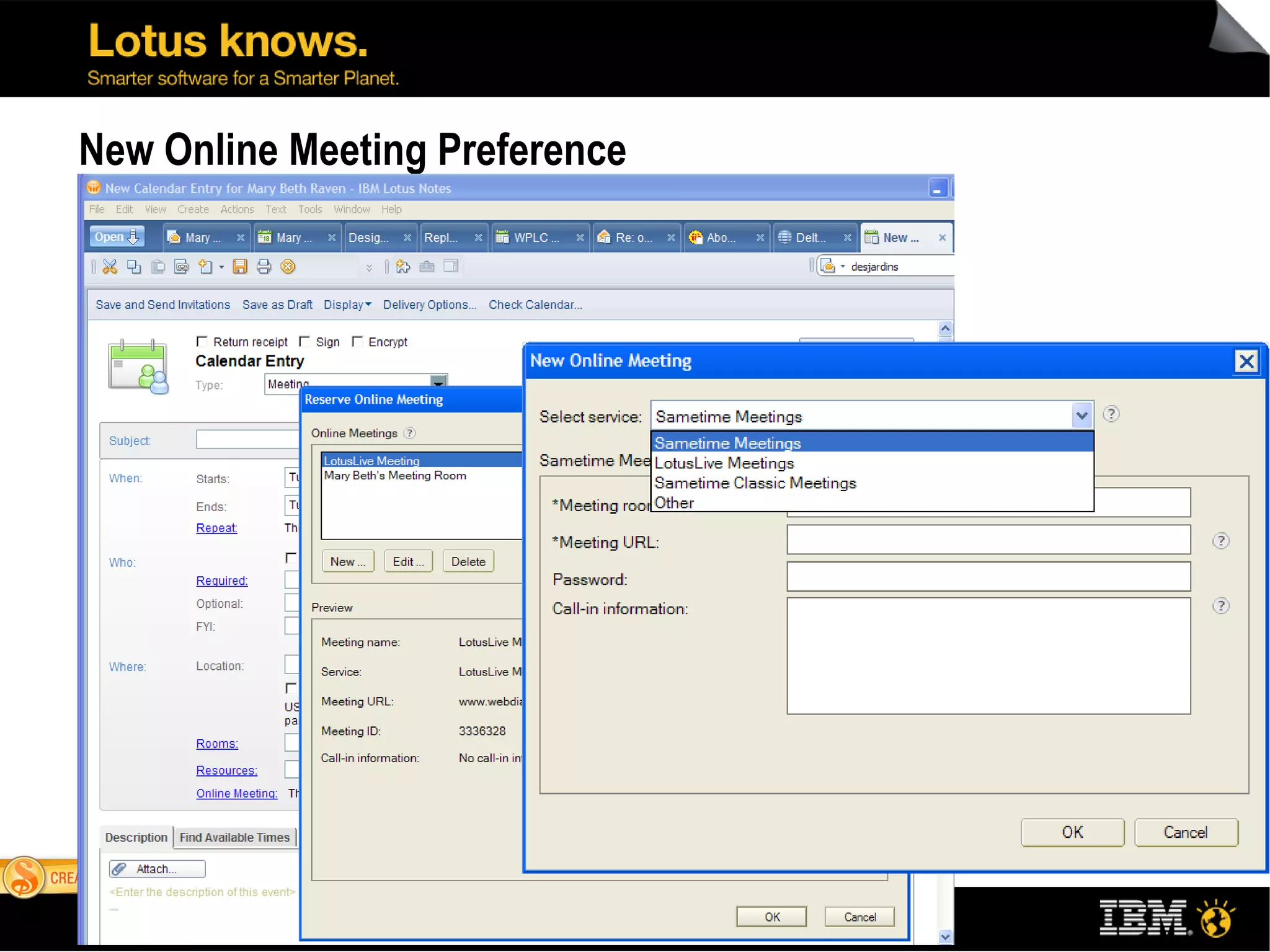Click Check Calendar...

(x=535, y=305)
